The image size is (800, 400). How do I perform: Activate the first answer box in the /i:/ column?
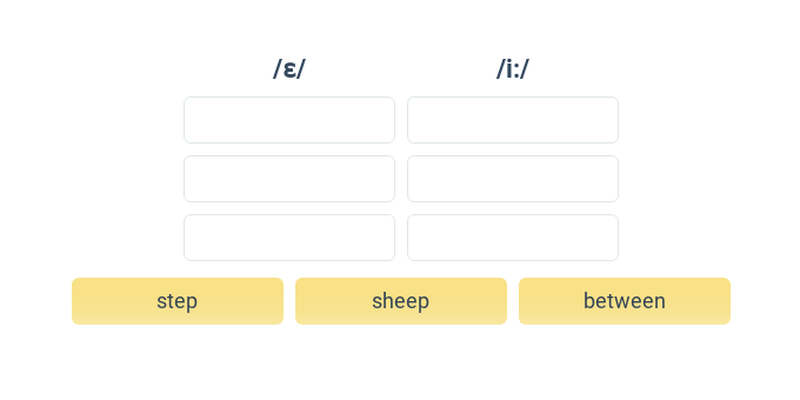(x=513, y=120)
